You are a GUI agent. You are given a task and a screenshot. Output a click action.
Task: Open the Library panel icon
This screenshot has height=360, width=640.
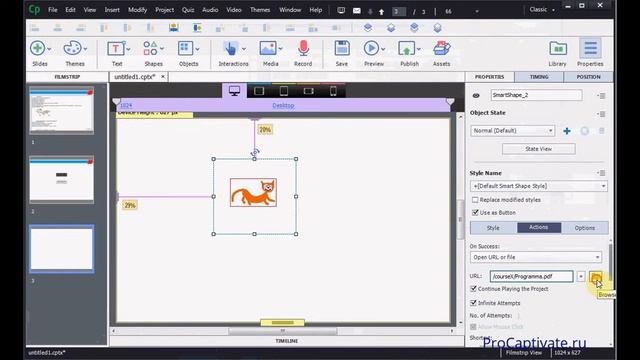point(558,49)
